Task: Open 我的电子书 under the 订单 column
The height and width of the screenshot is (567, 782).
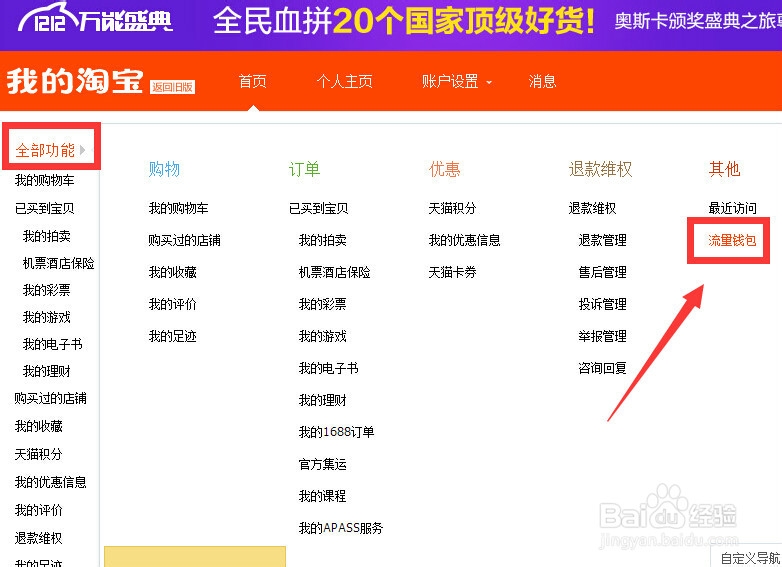Action: point(328,368)
